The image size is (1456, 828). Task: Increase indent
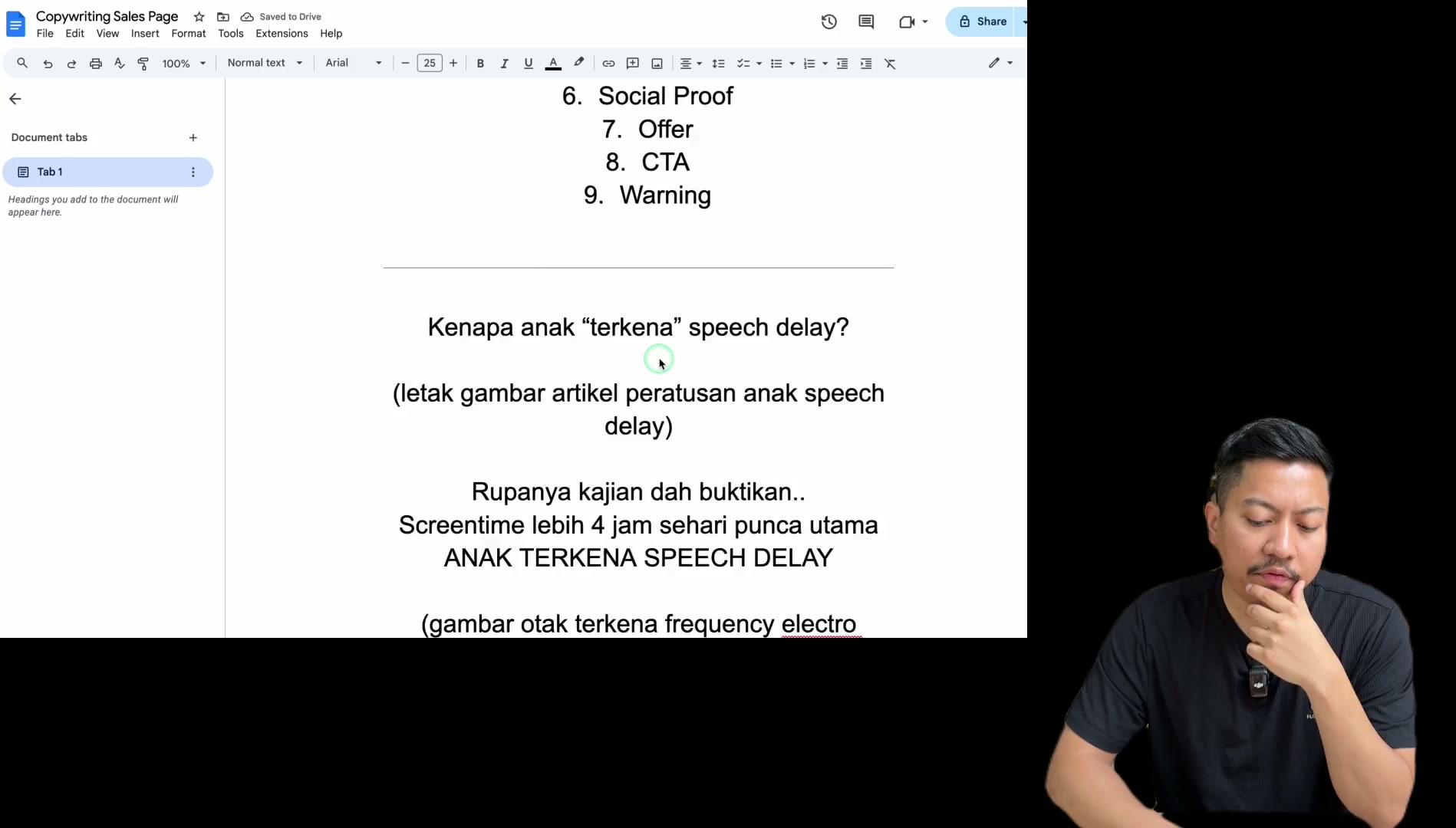pos(866,64)
